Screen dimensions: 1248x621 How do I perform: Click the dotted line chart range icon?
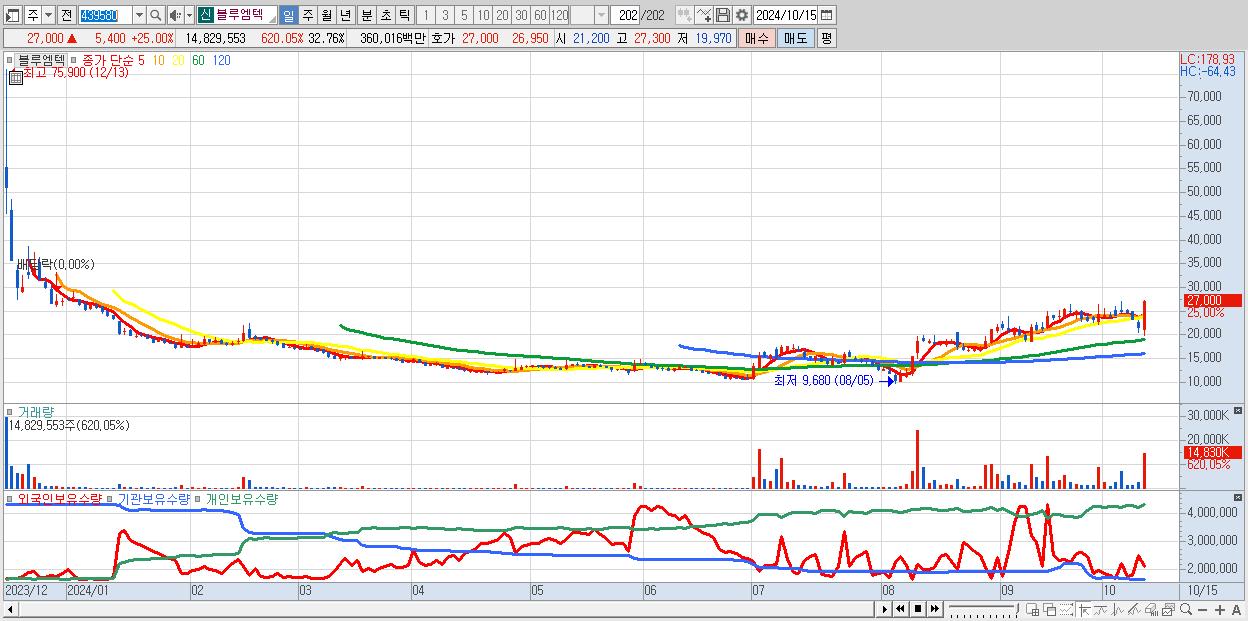1066,610
